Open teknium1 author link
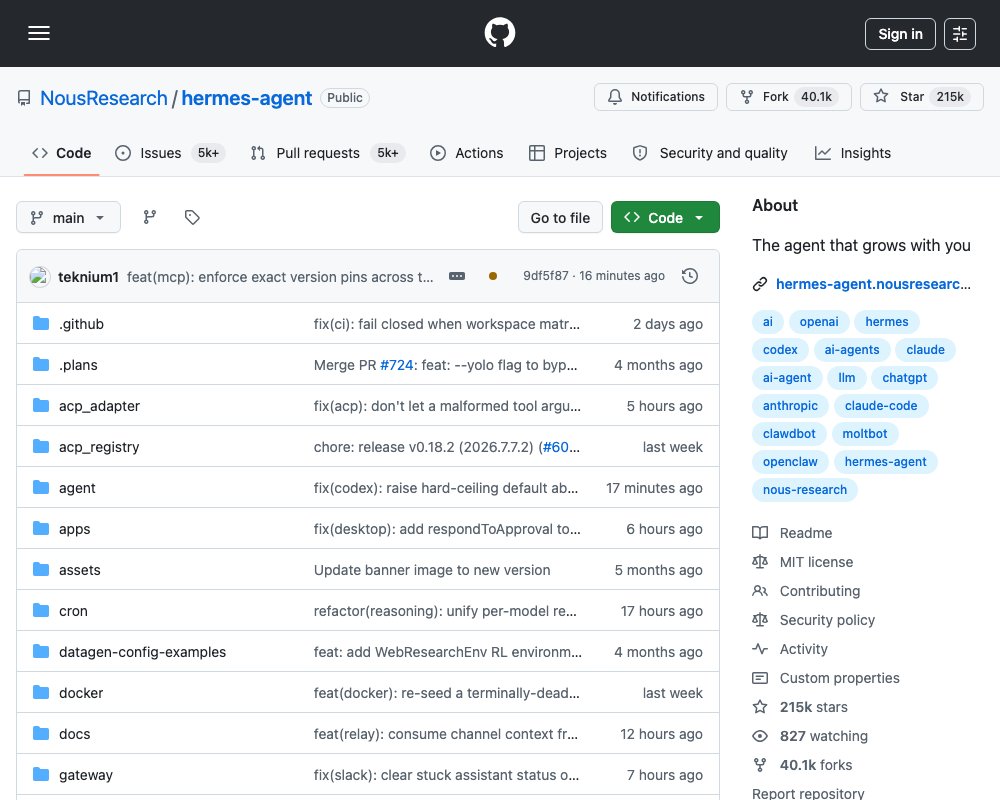Image resolution: width=1000 pixels, height=800 pixels. coord(88,277)
